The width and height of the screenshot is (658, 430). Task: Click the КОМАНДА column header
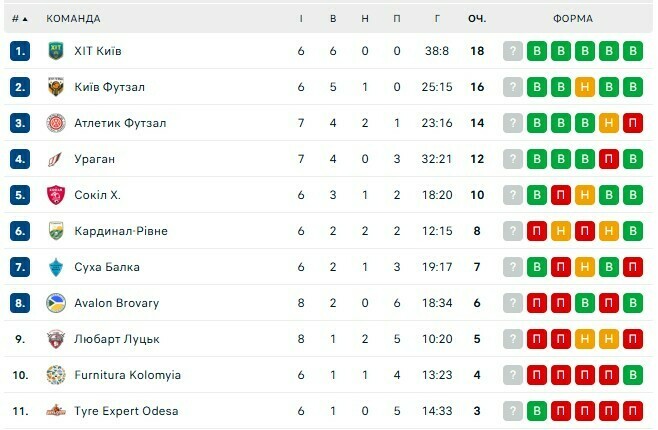73,19
